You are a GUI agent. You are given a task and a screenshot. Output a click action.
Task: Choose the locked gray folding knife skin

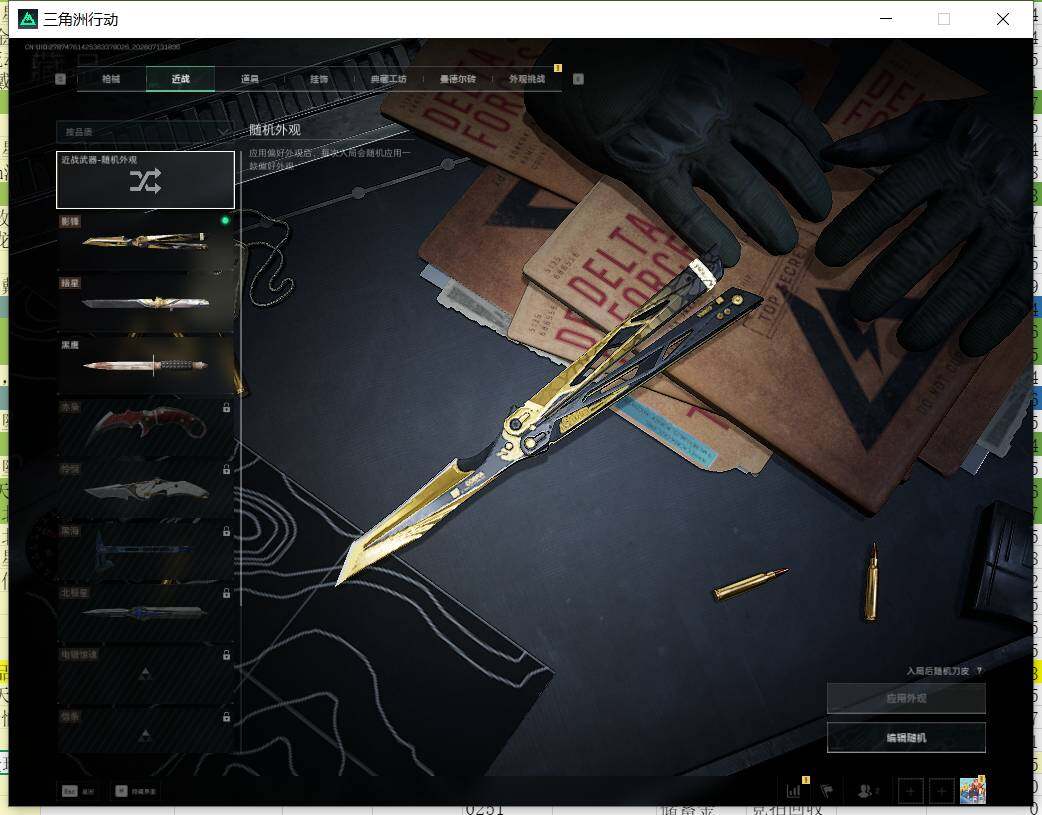click(146, 488)
